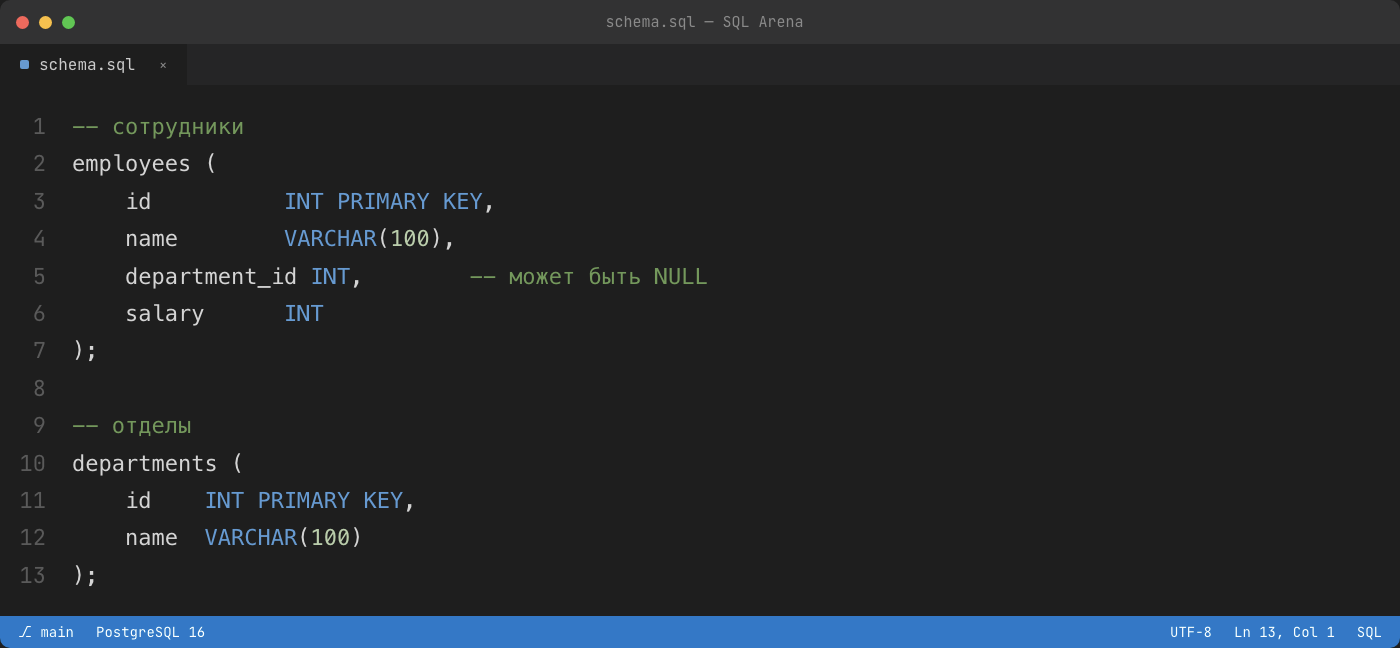Click line number 8 in the gutter
Screen dimensions: 1400x648
pos(39,389)
